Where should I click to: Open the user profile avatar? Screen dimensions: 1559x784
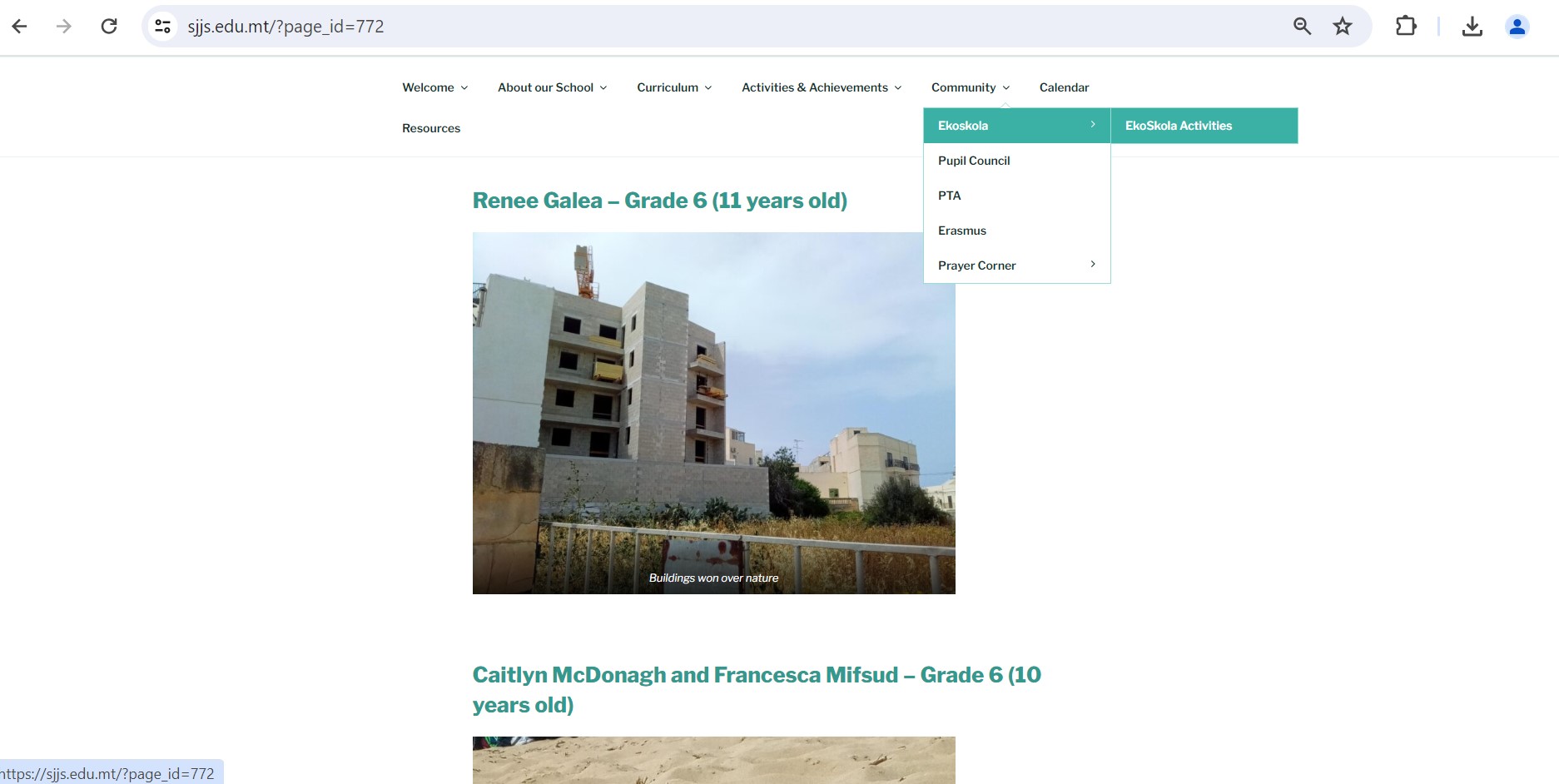(x=1517, y=27)
